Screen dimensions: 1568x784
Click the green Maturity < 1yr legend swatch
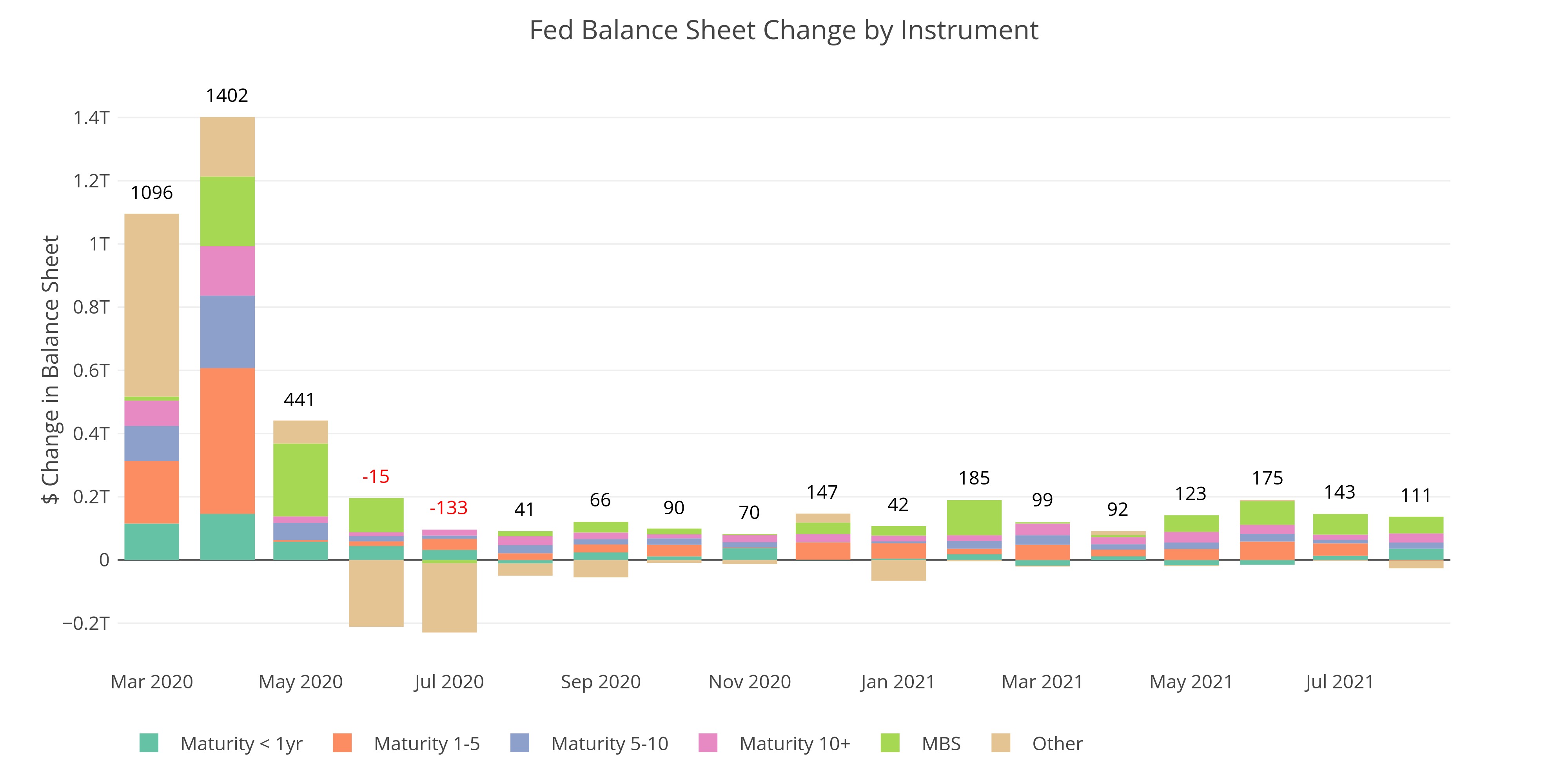click(x=149, y=743)
